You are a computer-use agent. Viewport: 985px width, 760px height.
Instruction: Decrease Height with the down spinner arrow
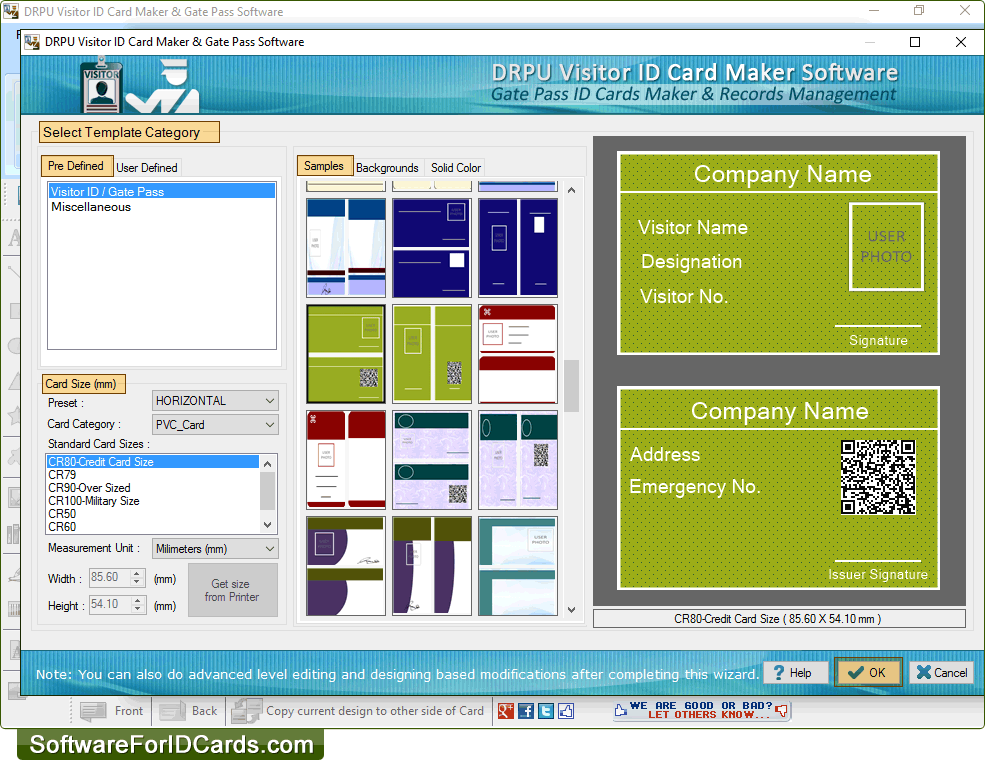pyautogui.click(x=137, y=609)
